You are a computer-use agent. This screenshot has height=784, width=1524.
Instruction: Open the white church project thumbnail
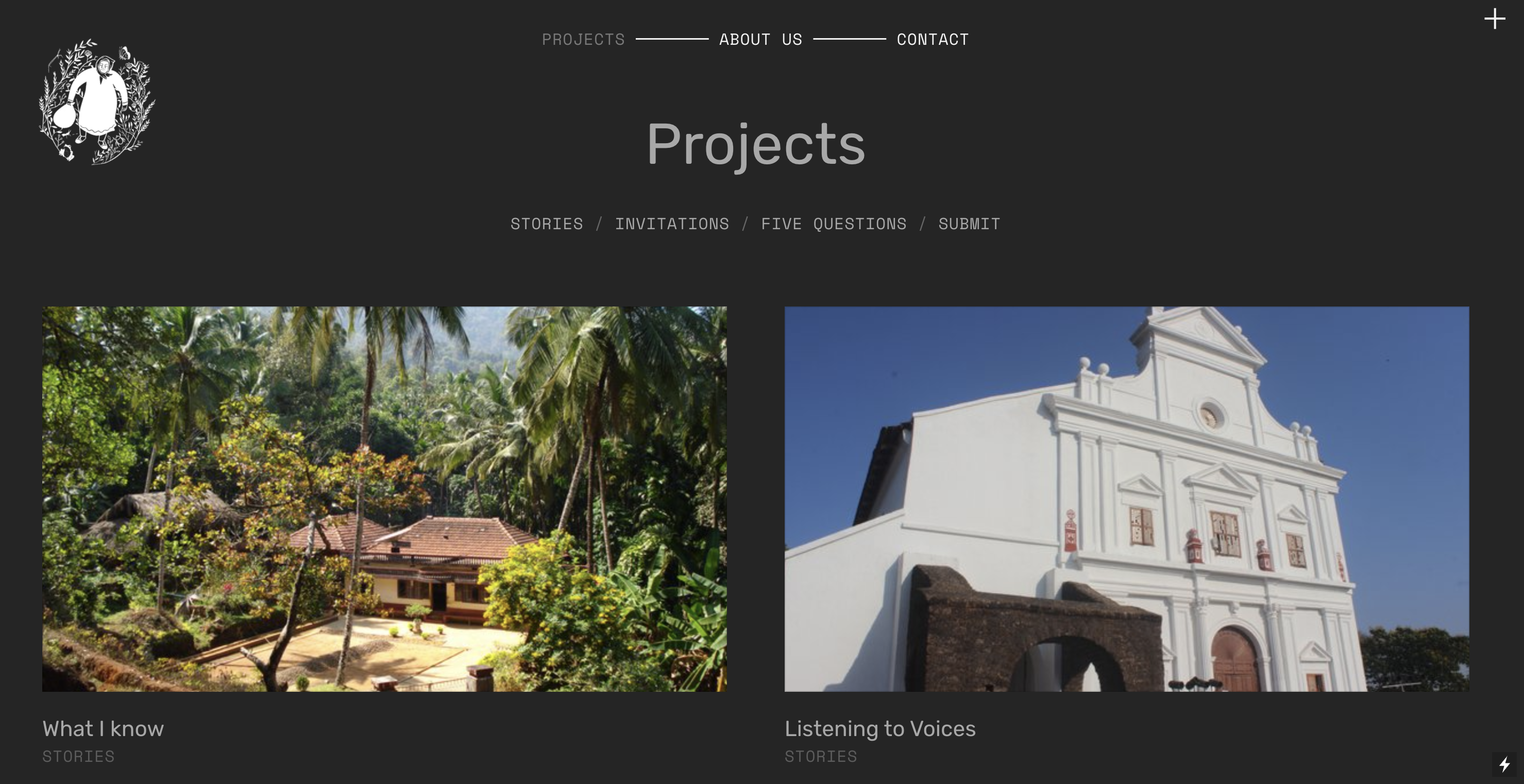click(1126, 499)
